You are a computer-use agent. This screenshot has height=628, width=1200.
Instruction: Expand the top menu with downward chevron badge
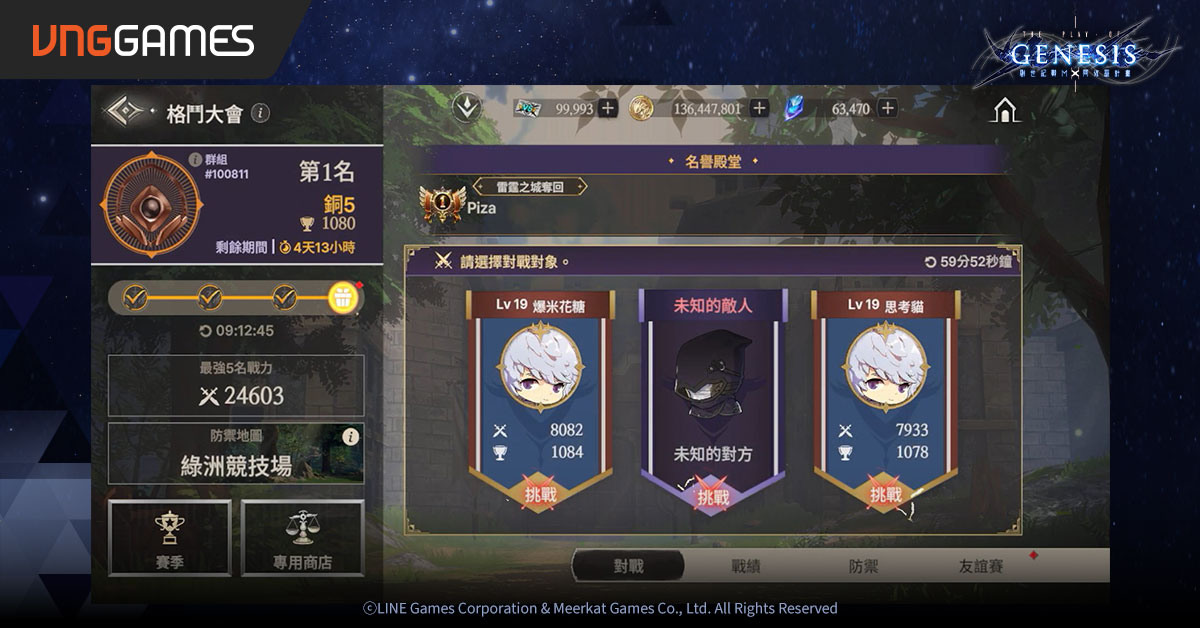[466, 108]
